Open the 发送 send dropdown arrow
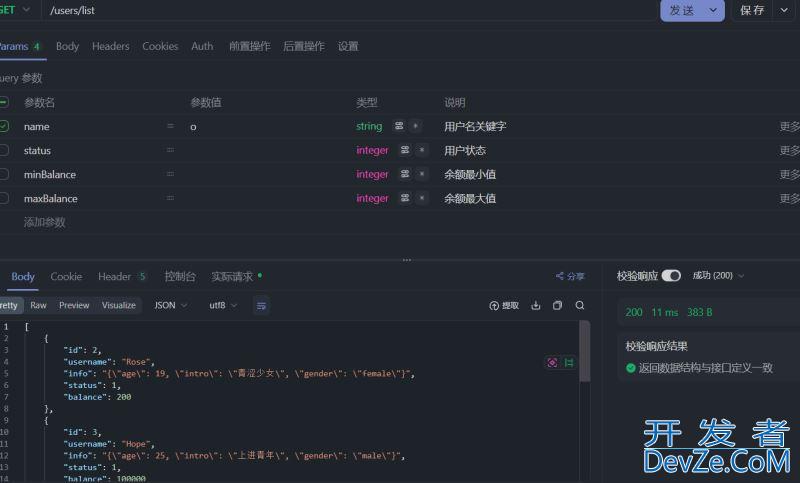Viewport: 800px width, 483px height. tap(713, 10)
